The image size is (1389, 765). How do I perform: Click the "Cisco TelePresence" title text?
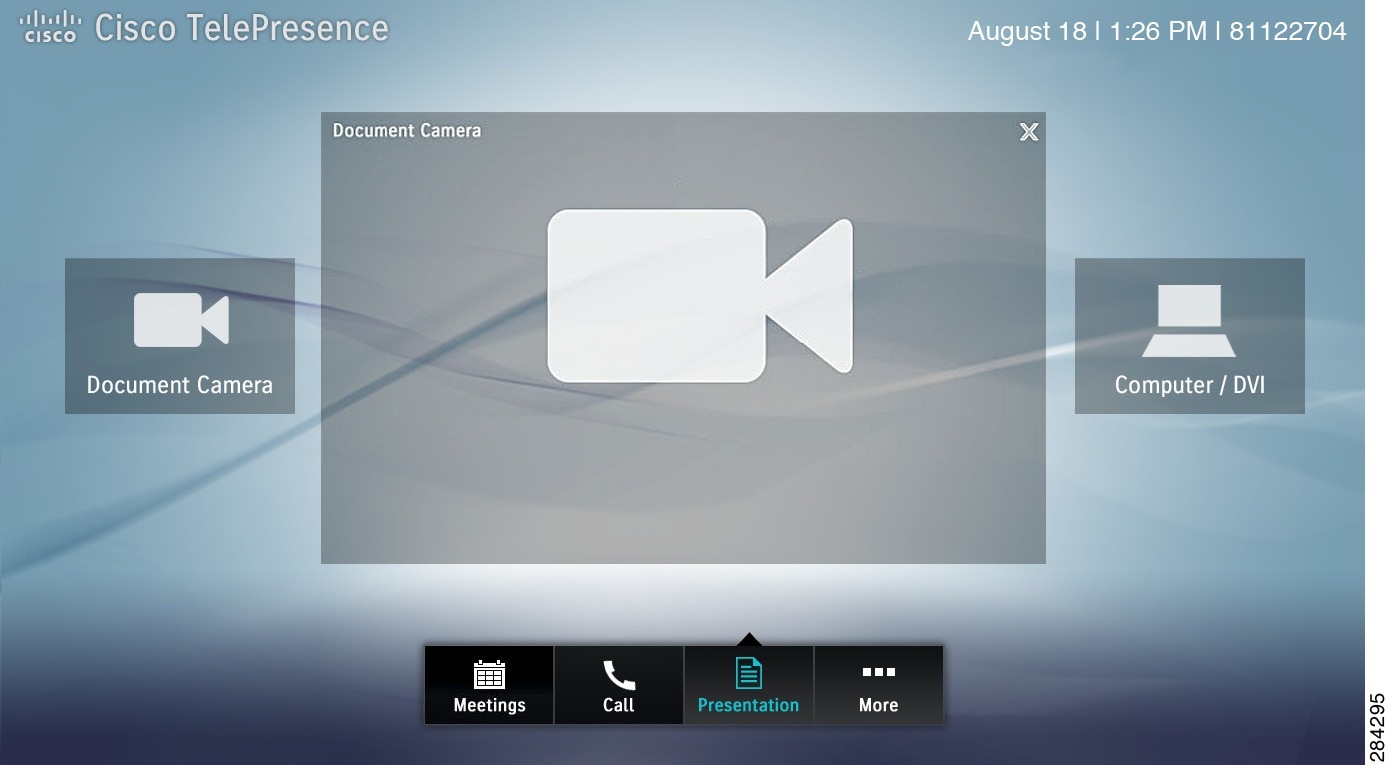coord(241,28)
